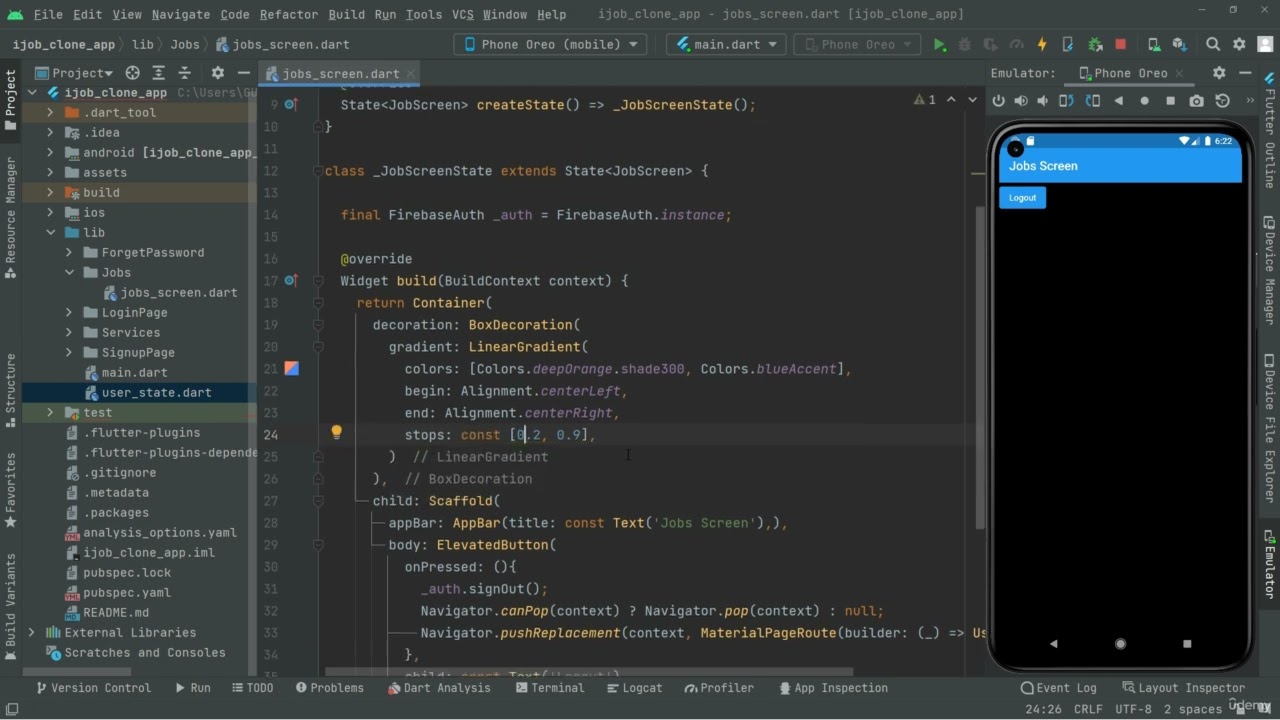Expand External Libraries node
This screenshot has height=720, width=1280.
tap(32, 633)
